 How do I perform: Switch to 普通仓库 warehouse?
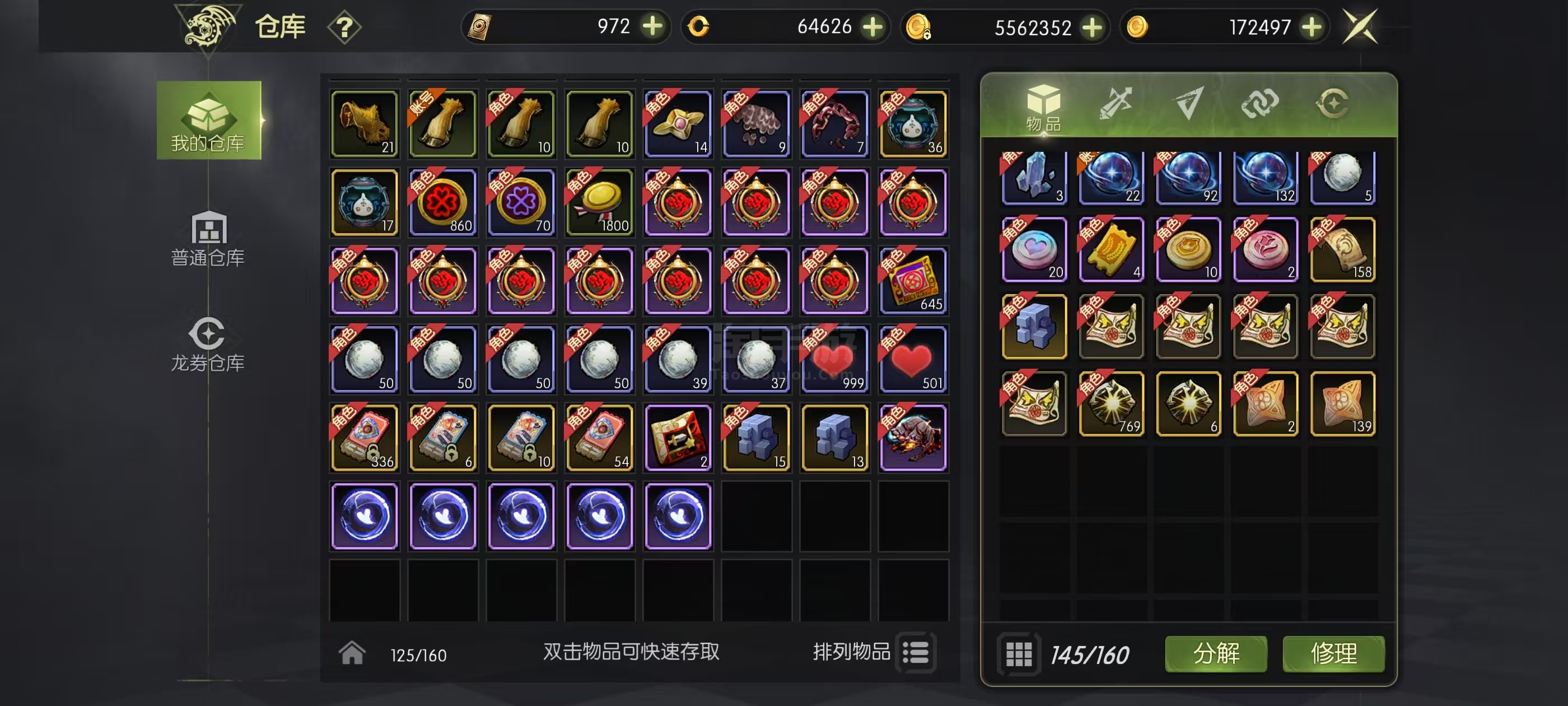pos(208,239)
